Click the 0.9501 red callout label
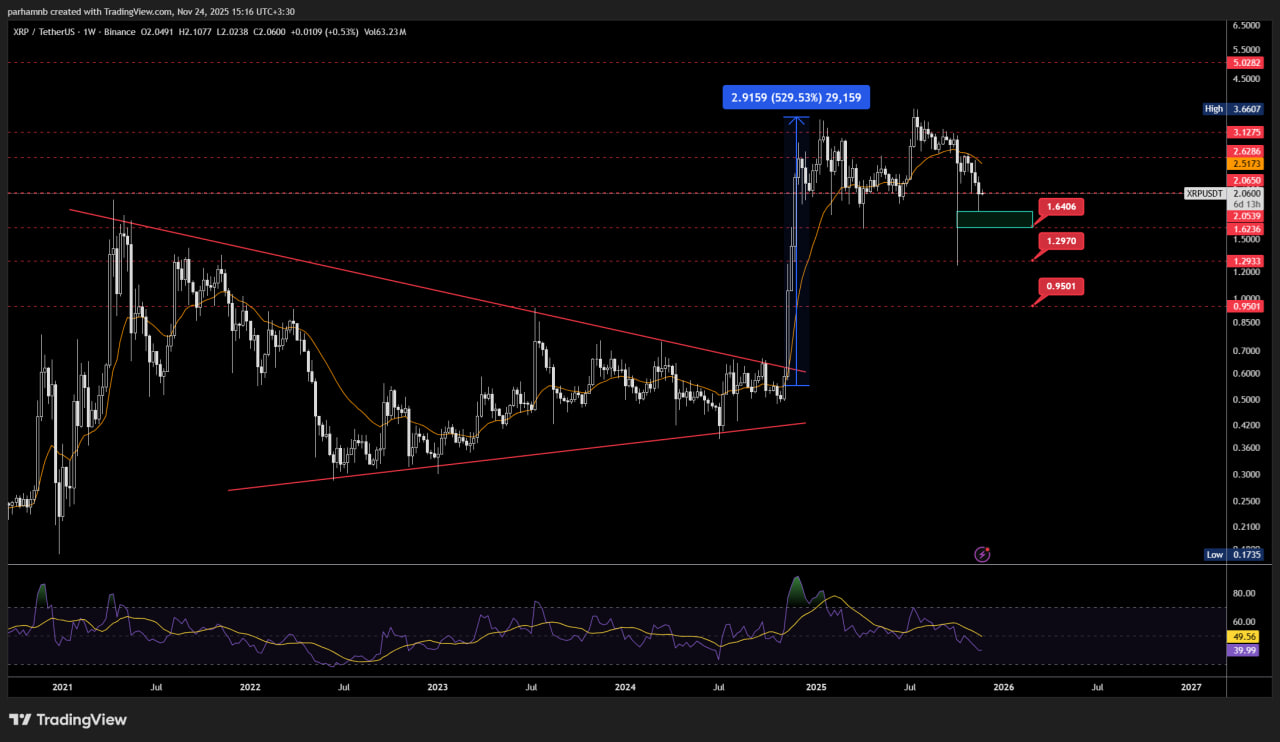Screen dimensions: 1280x742 [1060, 286]
